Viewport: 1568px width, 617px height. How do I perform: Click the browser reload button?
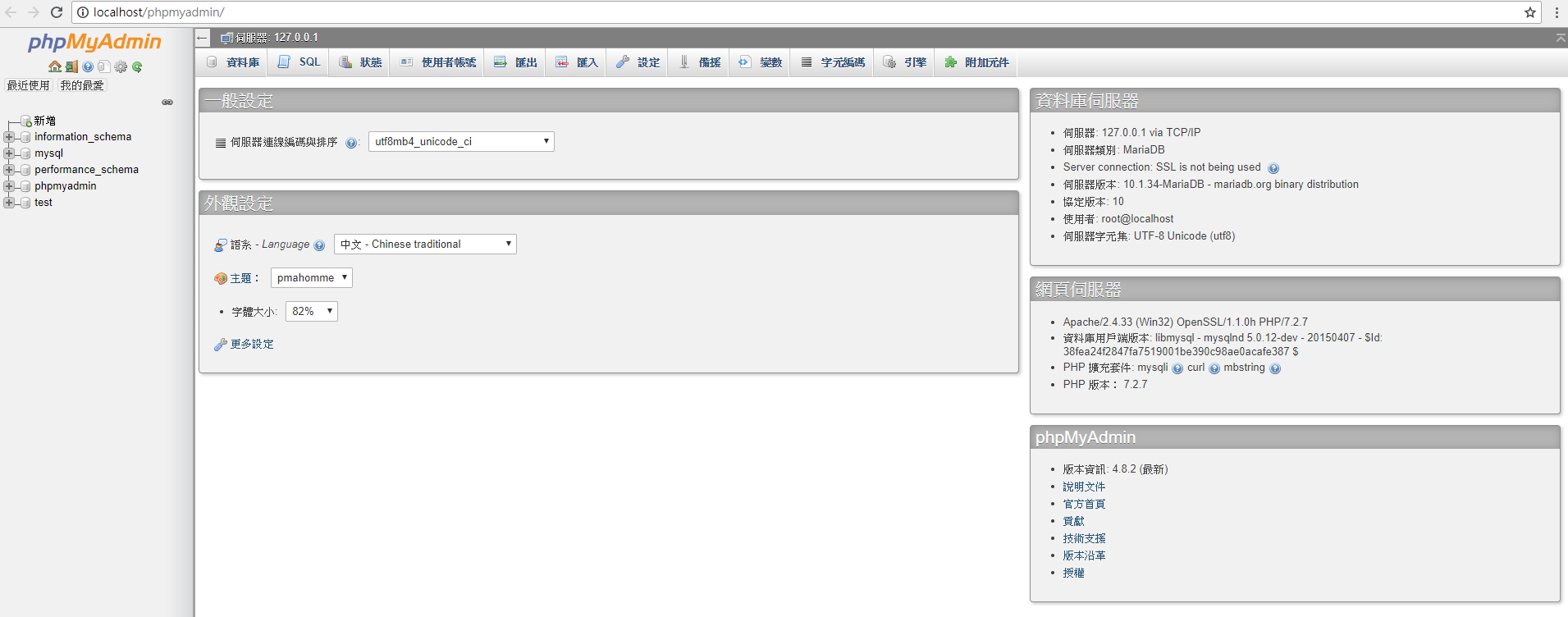[57, 12]
